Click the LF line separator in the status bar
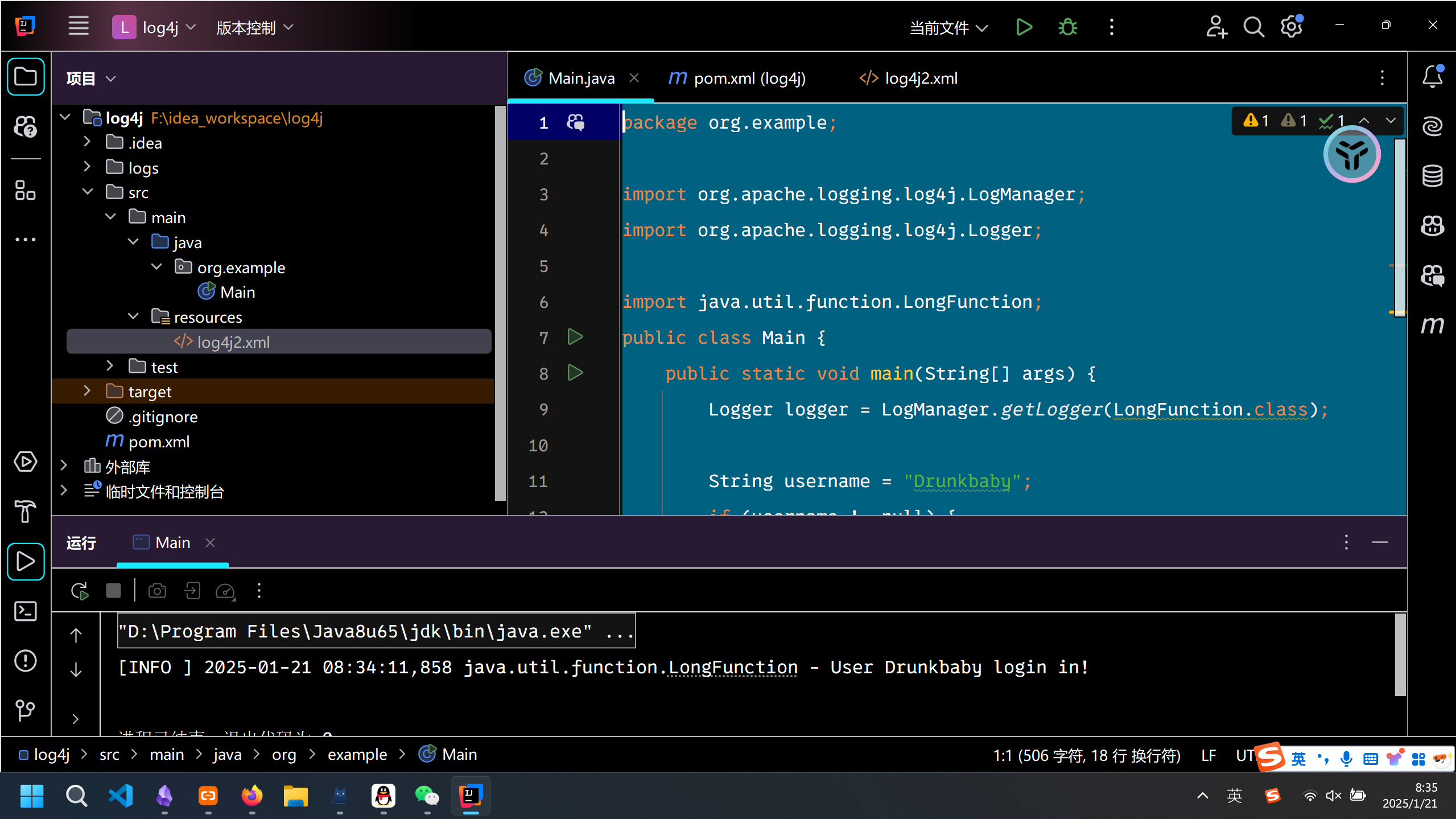 (x=1208, y=755)
